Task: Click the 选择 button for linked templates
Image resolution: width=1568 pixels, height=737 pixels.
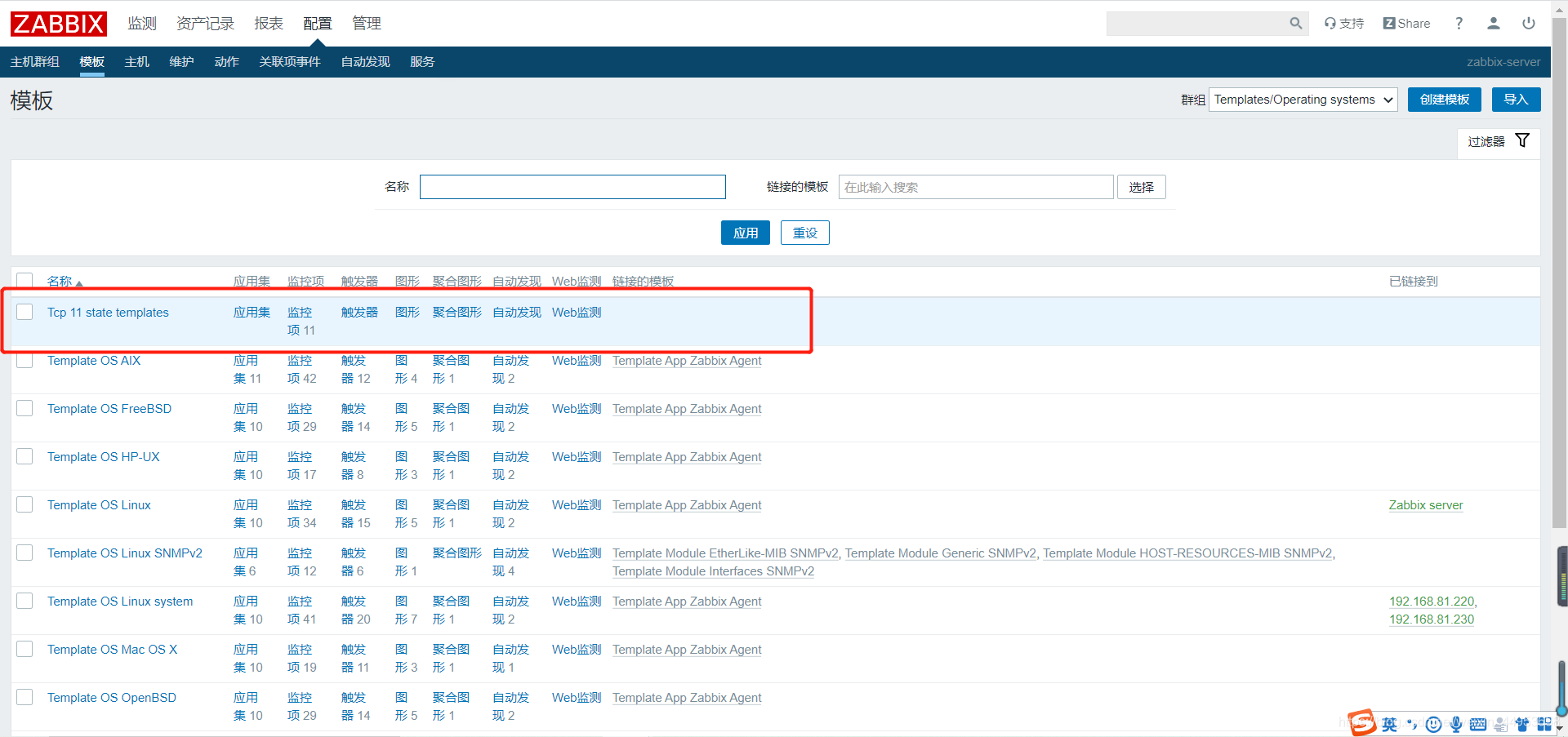Action: [x=1142, y=187]
